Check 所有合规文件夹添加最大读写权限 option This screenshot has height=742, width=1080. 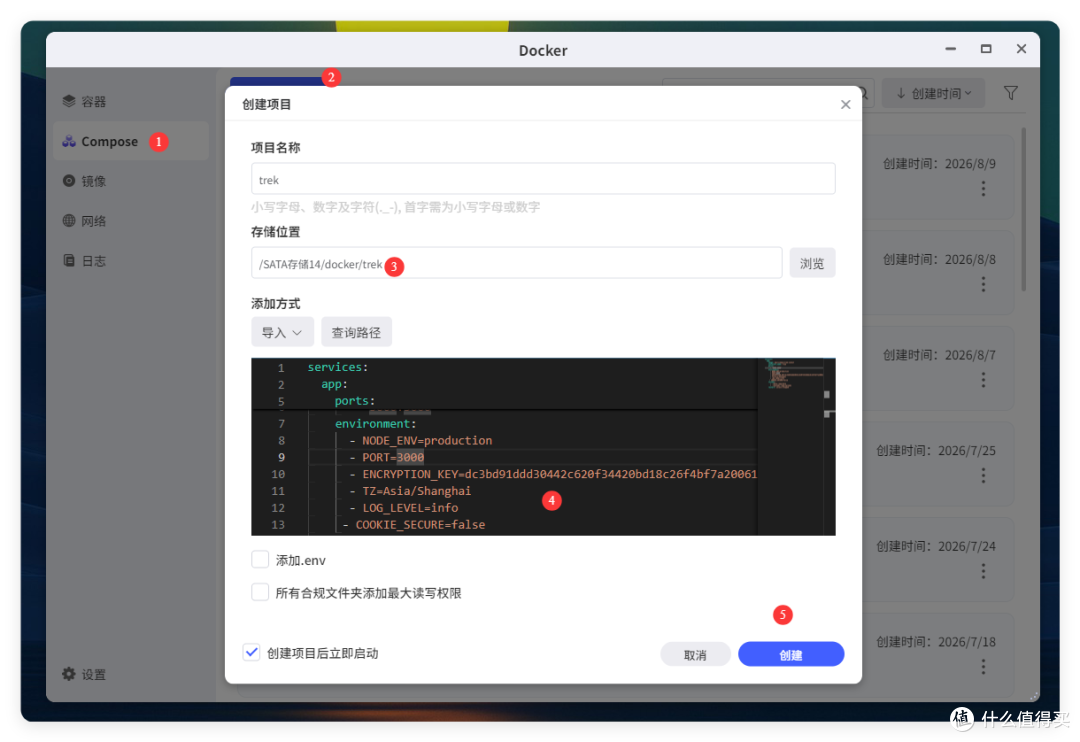[260, 592]
